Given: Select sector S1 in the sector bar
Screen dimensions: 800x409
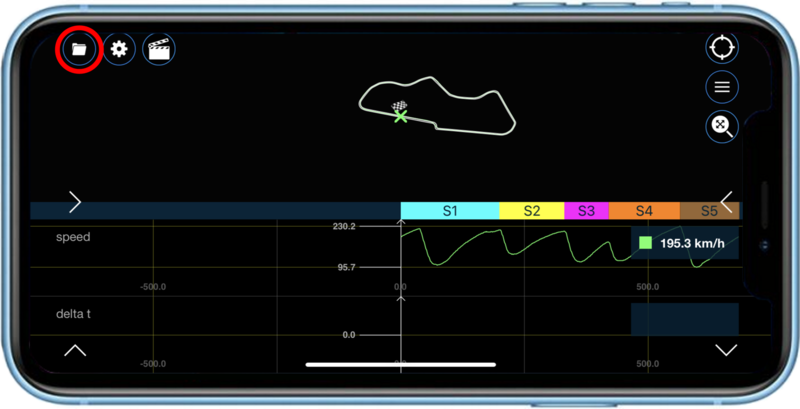Looking at the screenshot, I should 450,211.
